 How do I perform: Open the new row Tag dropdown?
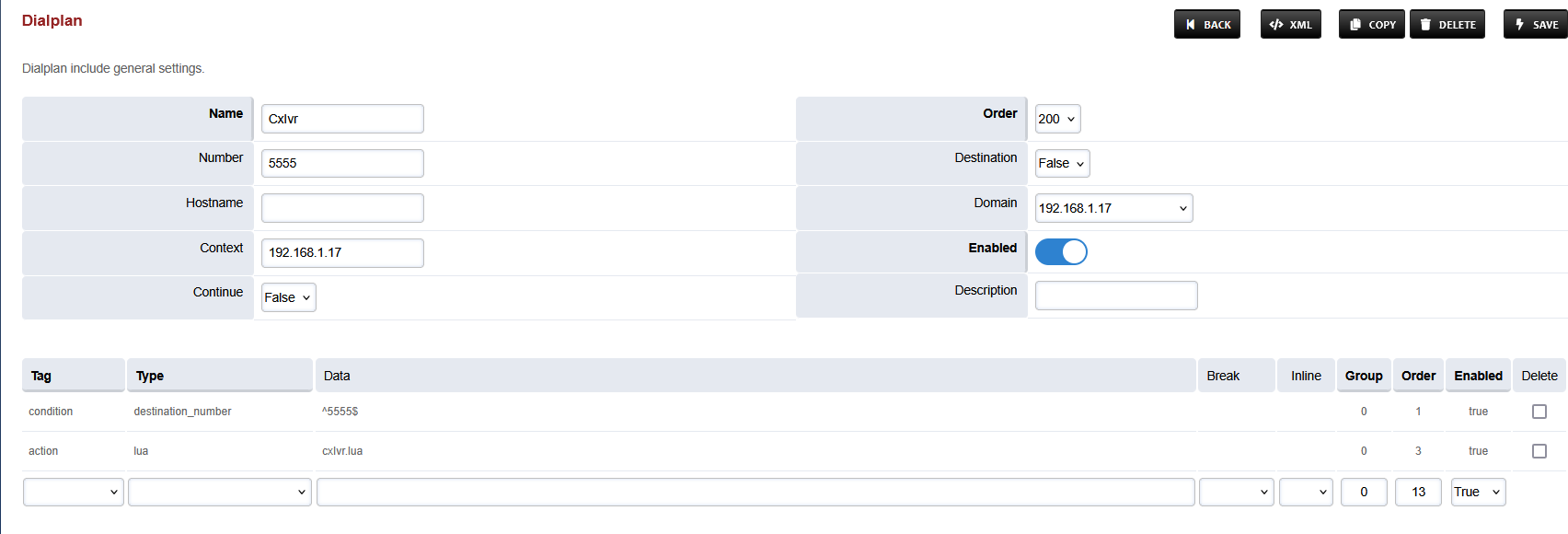tap(74, 492)
